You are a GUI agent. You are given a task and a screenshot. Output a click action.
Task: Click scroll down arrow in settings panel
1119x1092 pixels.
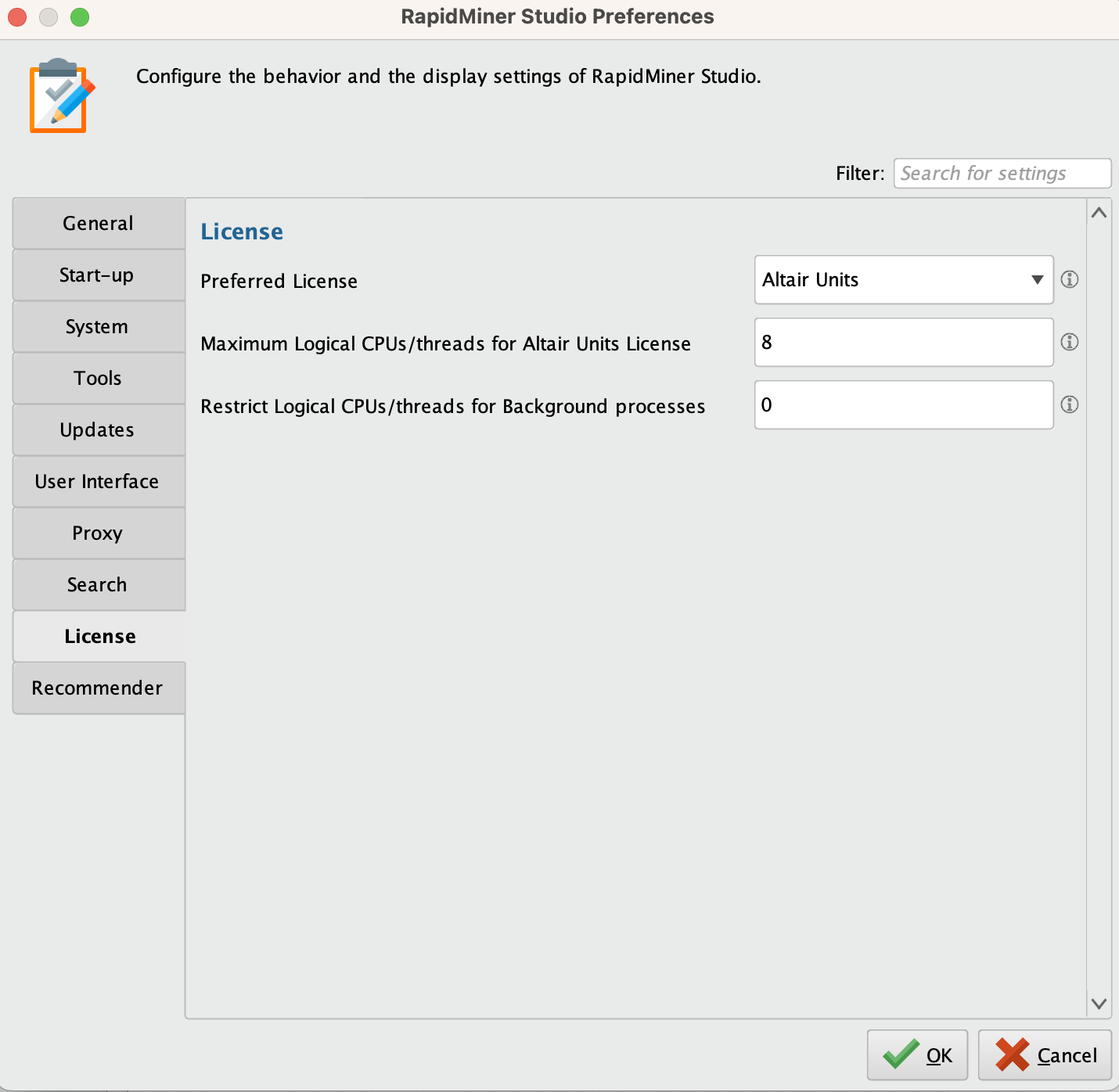[x=1099, y=1004]
